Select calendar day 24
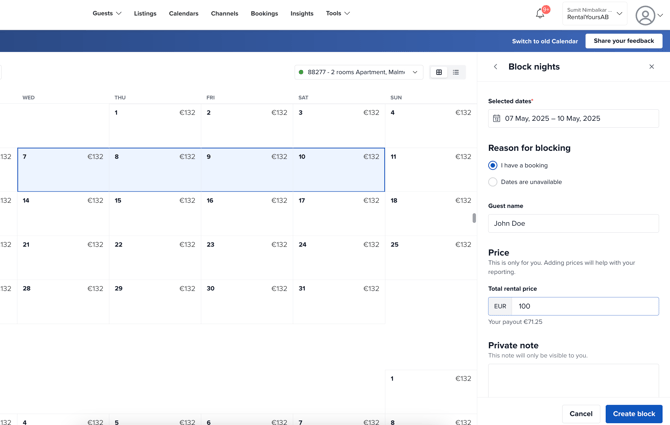The image size is (670, 425). click(x=339, y=258)
